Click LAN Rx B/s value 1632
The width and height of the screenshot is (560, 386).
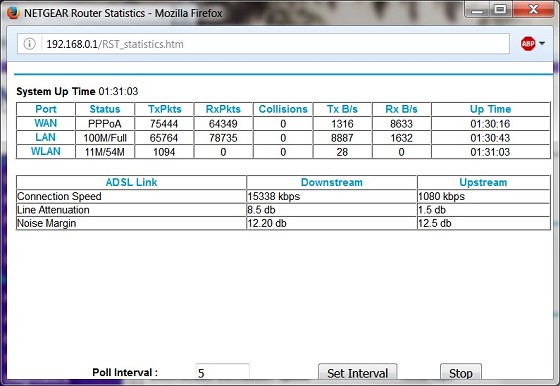tap(401, 138)
